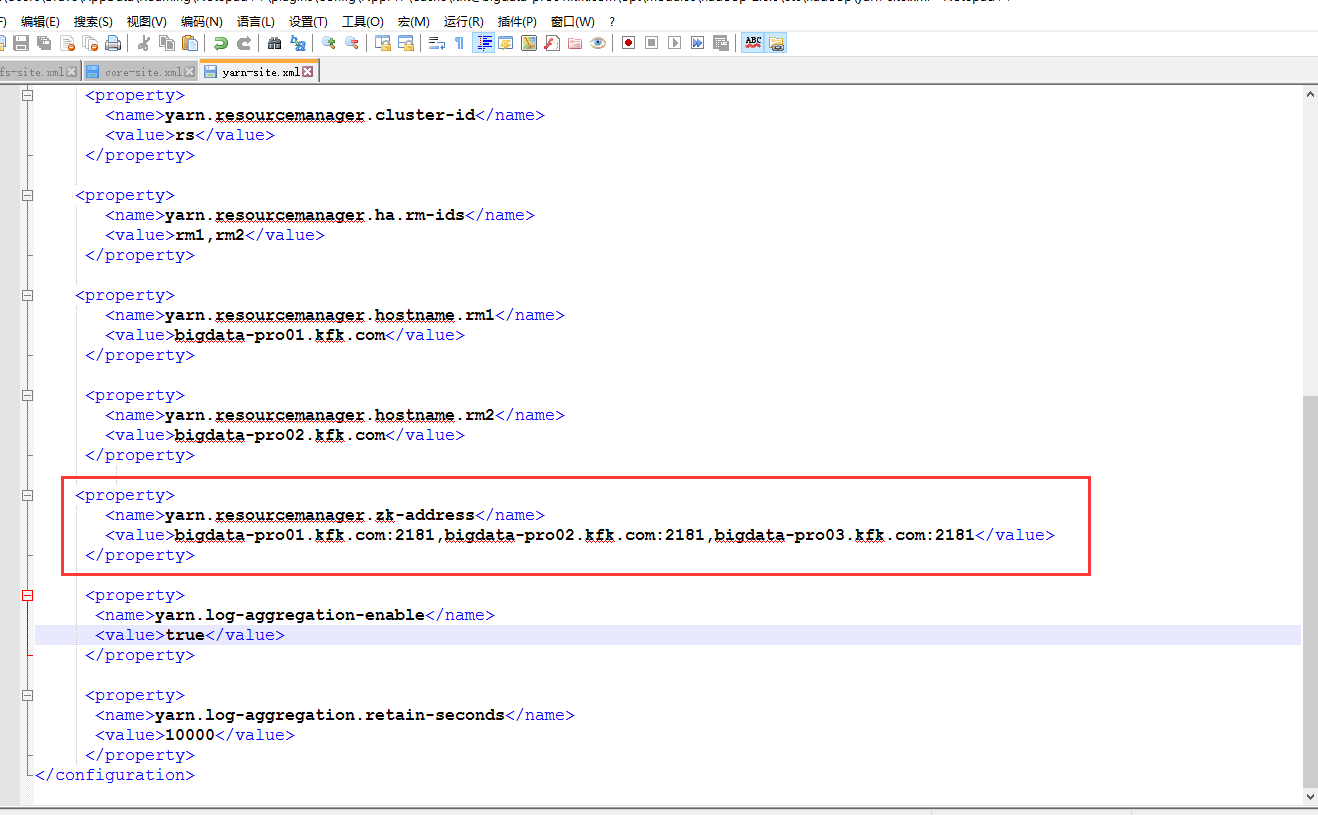1318x815 pixels.
Task: Toggle synchronized vertical scrolling icon
Action: [x=382, y=43]
